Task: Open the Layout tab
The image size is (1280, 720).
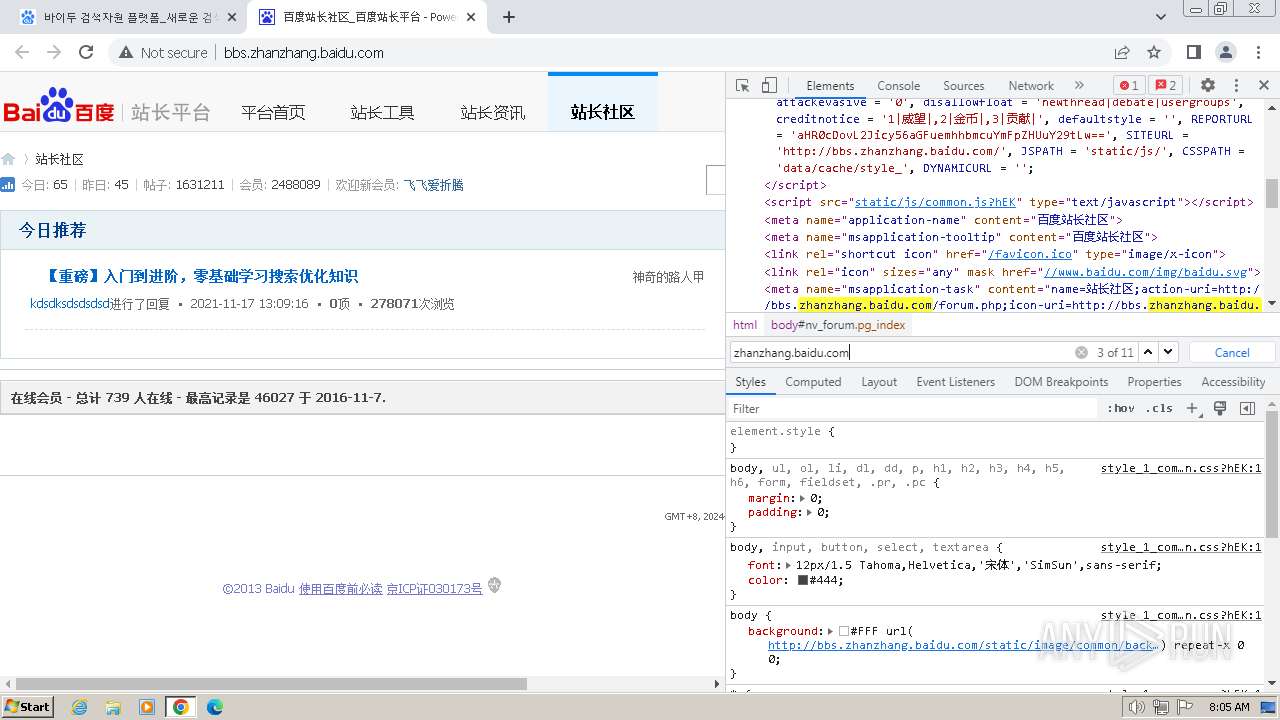Action: coord(879,382)
